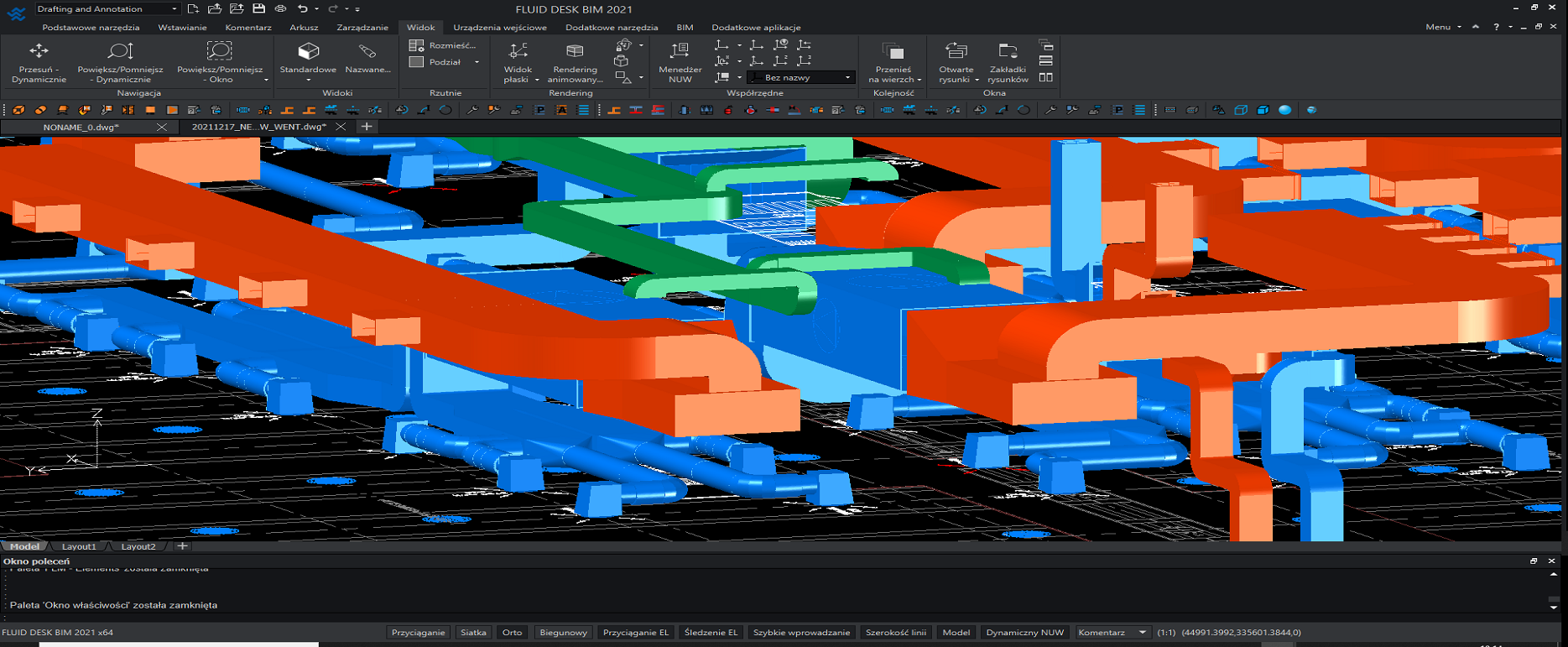
Task: Open the Drafting and Annotation workspace dropdown
Action: pos(174,9)
